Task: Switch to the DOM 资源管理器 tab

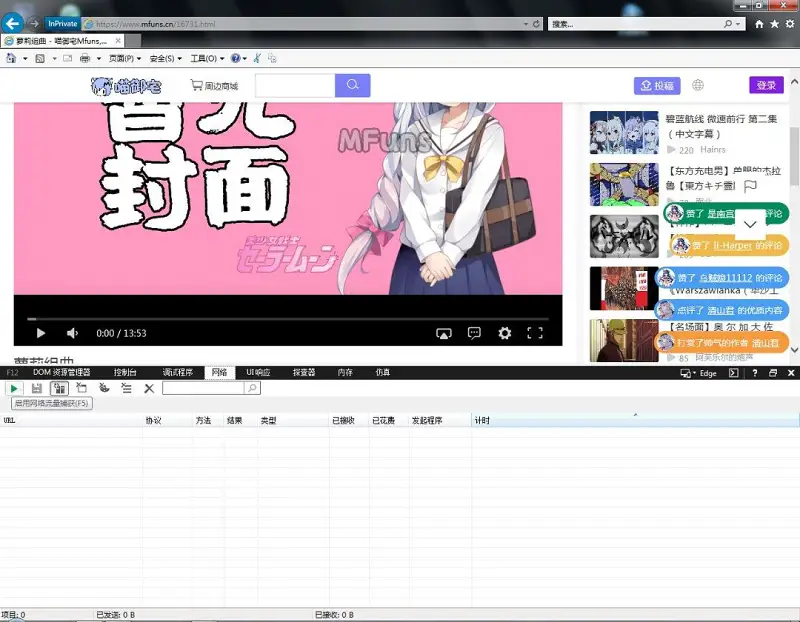Action: (62, 372)
